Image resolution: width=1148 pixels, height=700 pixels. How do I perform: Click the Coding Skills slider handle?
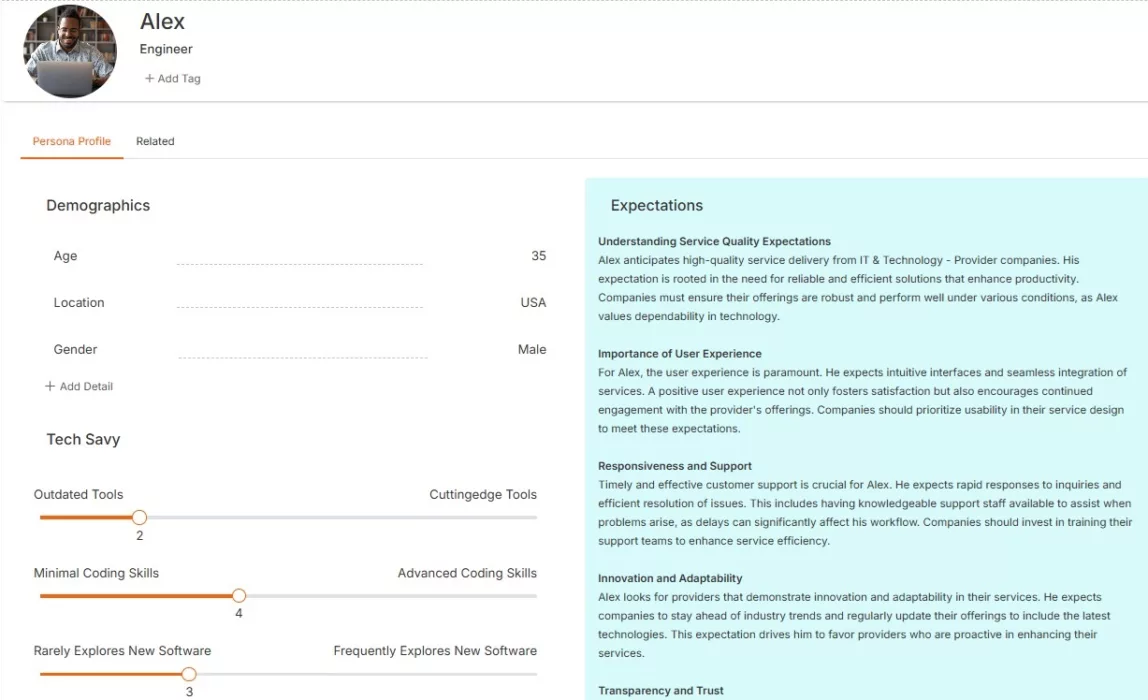click(238, 595)
